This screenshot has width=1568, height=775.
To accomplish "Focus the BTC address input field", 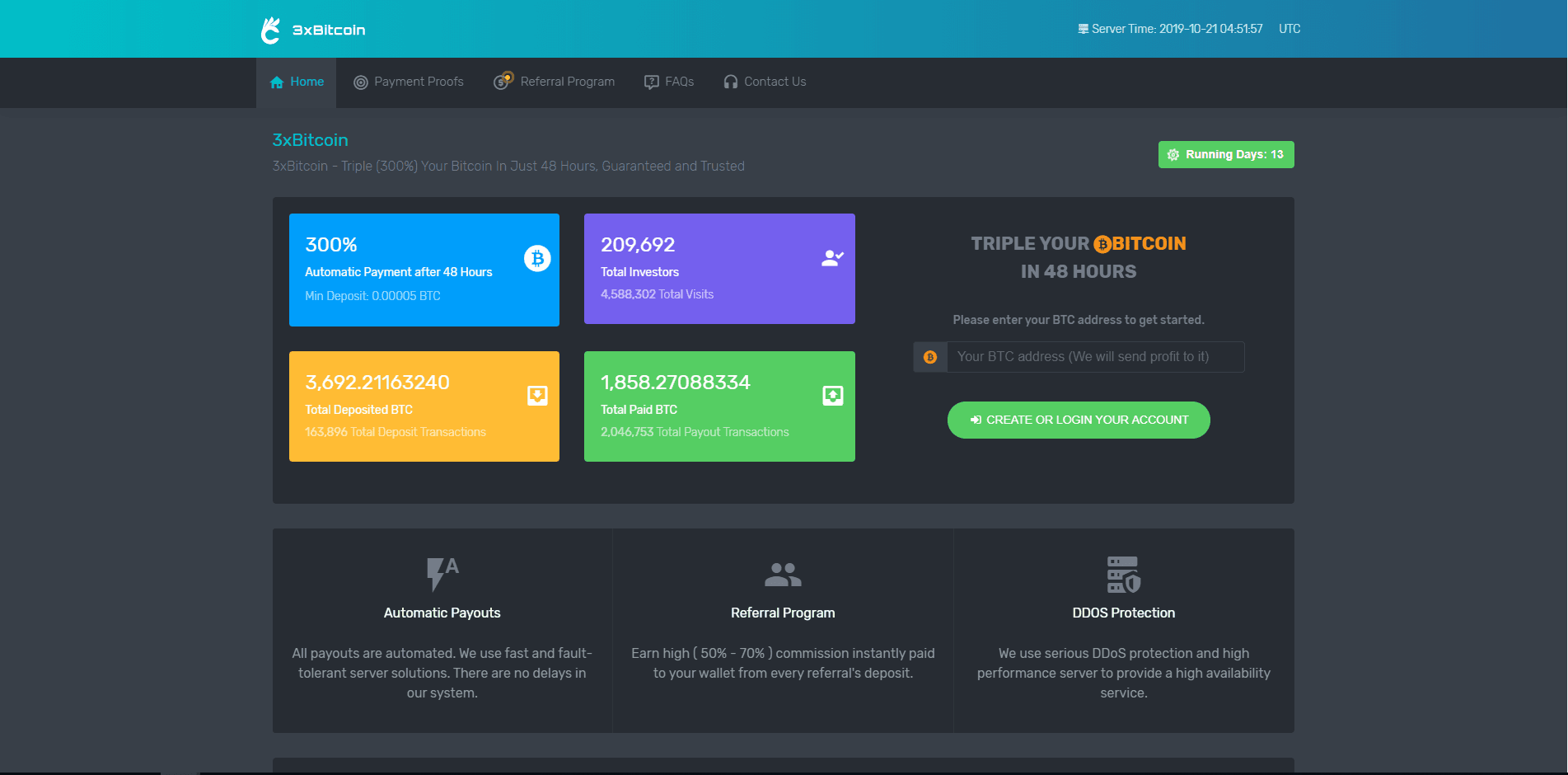I will click(1094, 357).
